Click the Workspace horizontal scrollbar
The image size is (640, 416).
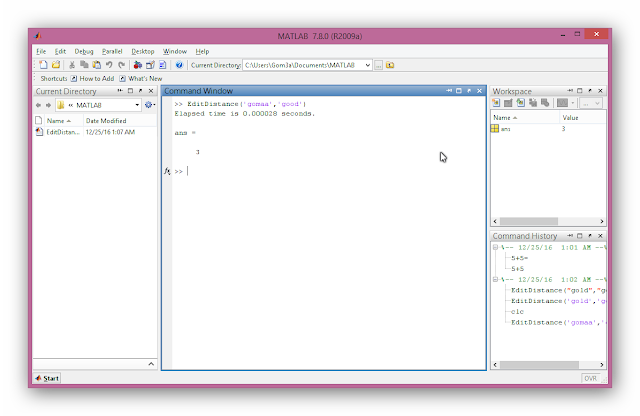click(x=529, y=221)
